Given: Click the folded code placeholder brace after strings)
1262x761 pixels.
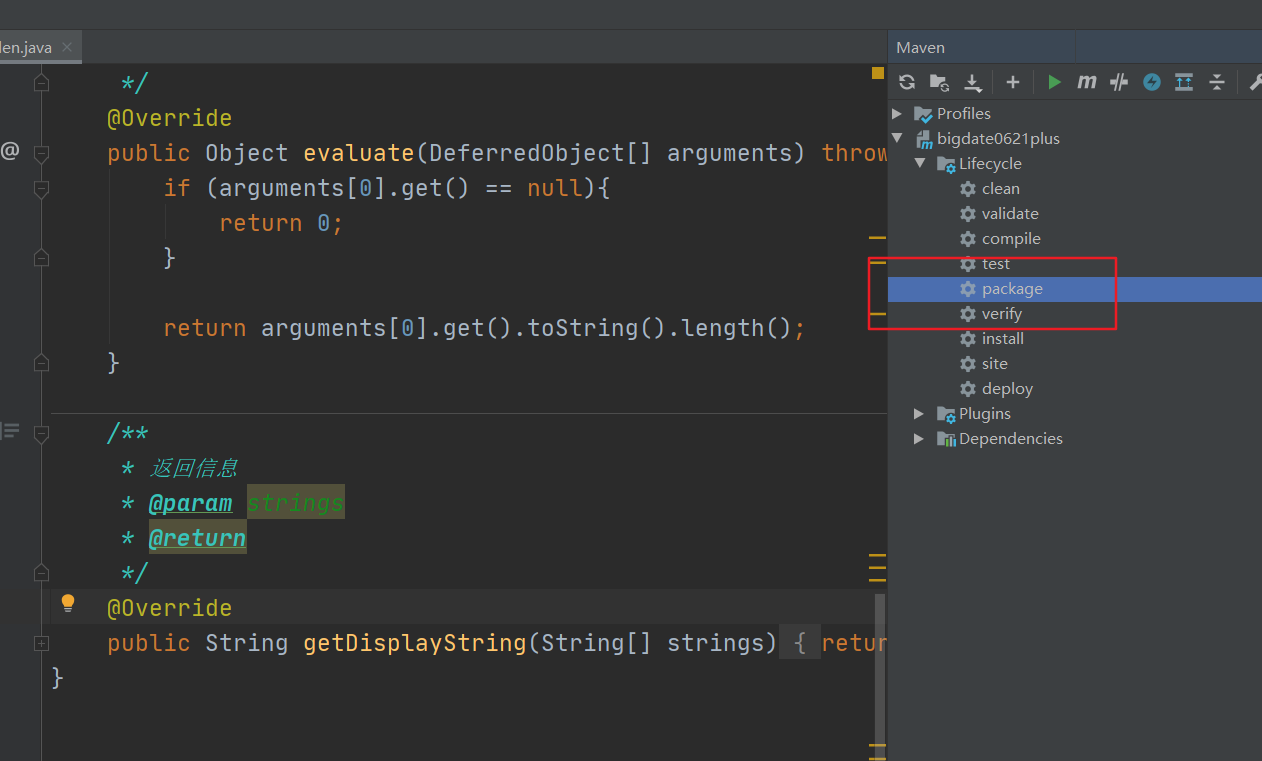Looking at the screenshot, I should pos(800,643).
